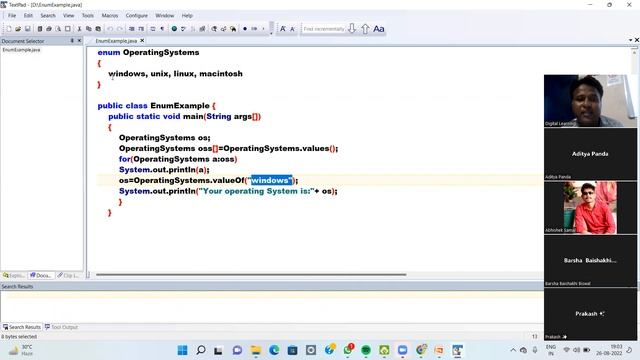640x360 pixels.
Task: Click the Record macro dot icon
Action: point(245,29)
